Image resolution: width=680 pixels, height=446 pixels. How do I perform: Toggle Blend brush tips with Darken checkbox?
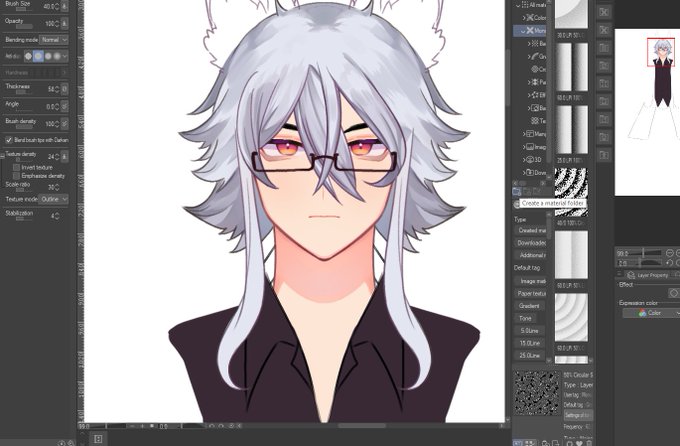pyautogui.click(x=9, y=140)
